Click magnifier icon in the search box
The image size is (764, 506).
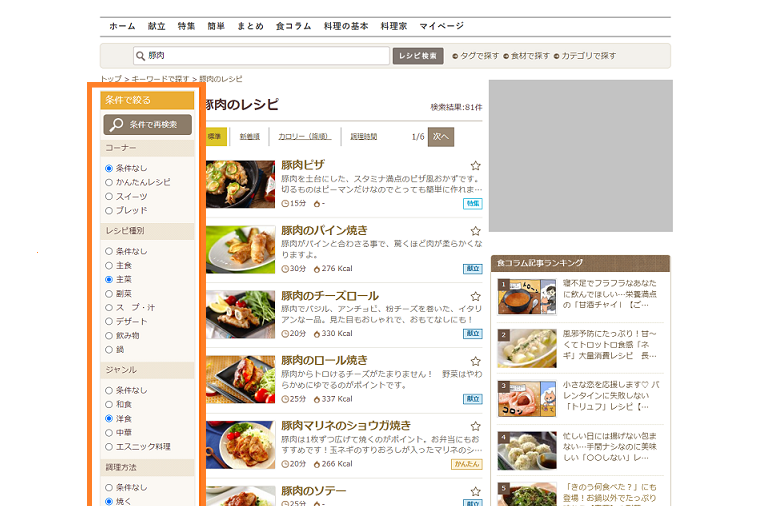(x=141, y=56)
